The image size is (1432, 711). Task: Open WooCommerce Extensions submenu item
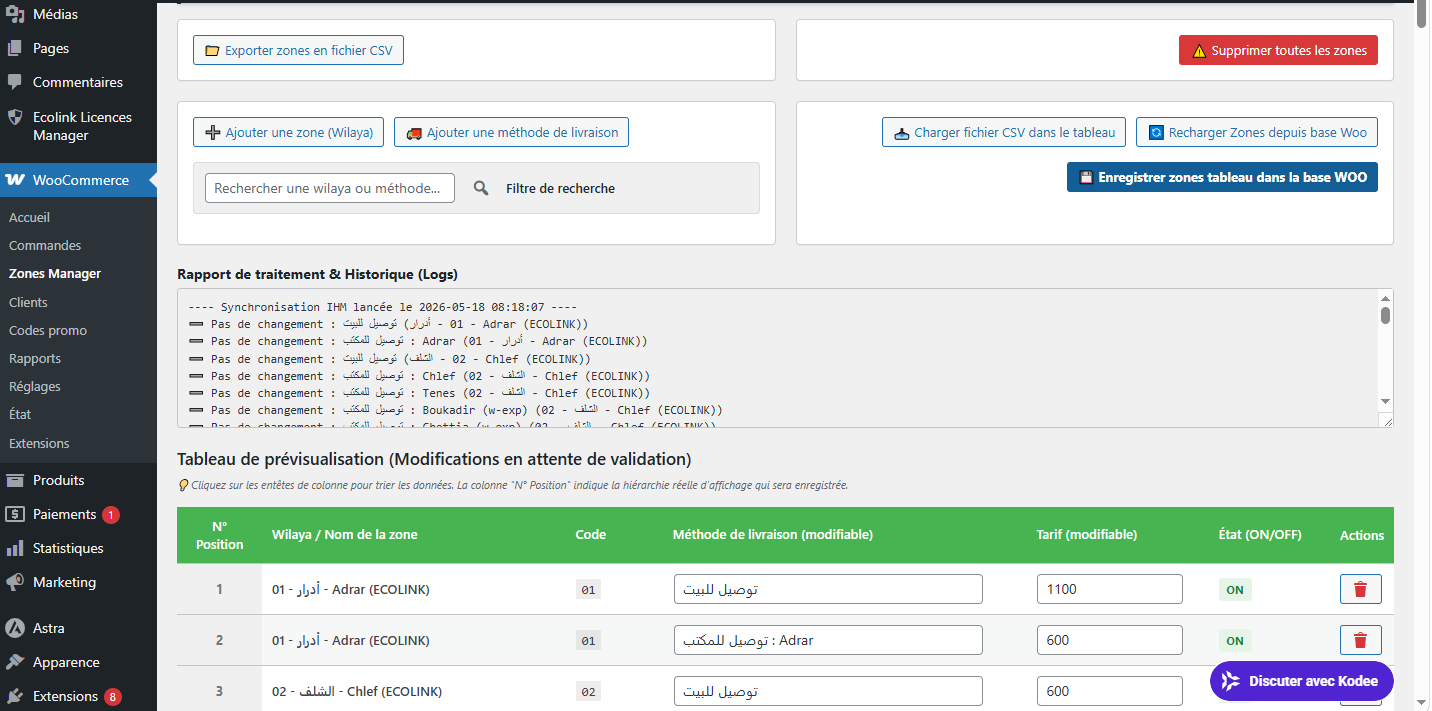(39, 443)
